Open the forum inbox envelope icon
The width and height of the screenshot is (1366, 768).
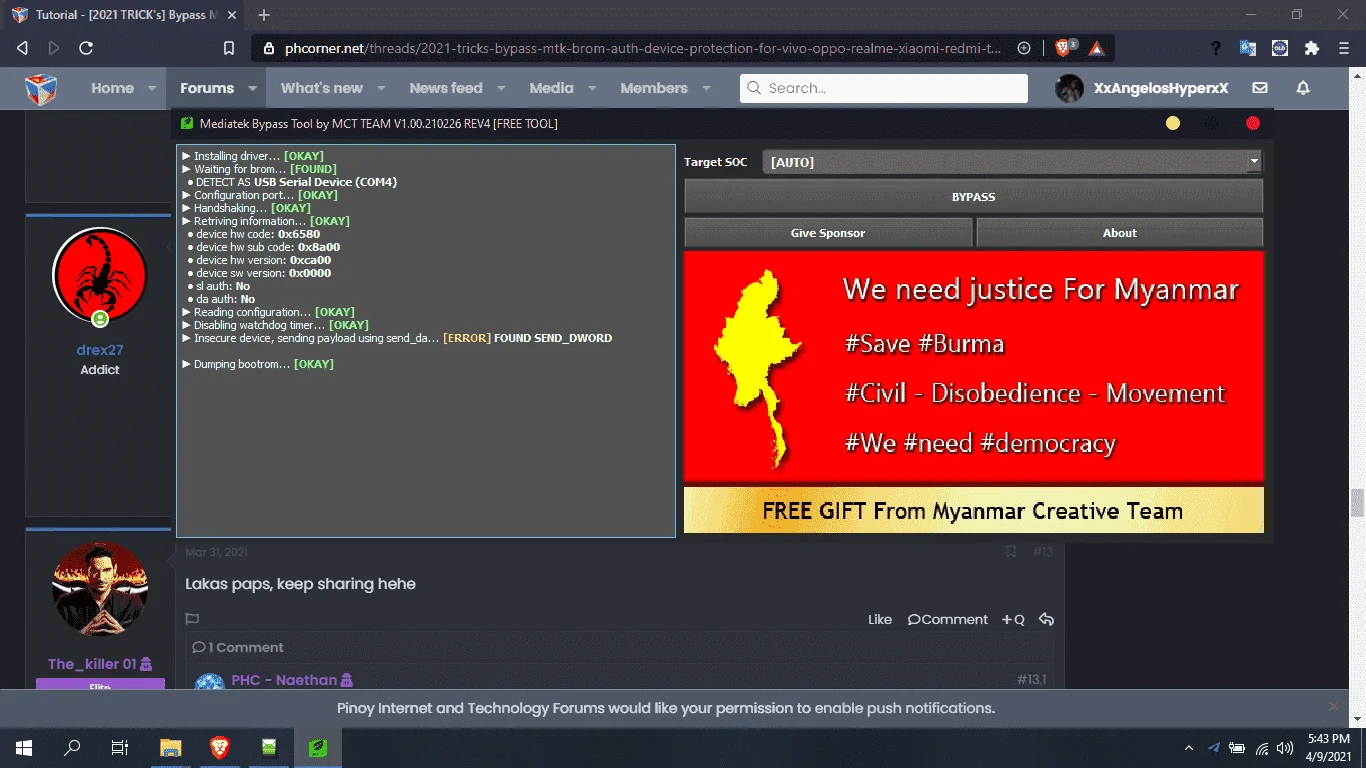(1260, 88)
